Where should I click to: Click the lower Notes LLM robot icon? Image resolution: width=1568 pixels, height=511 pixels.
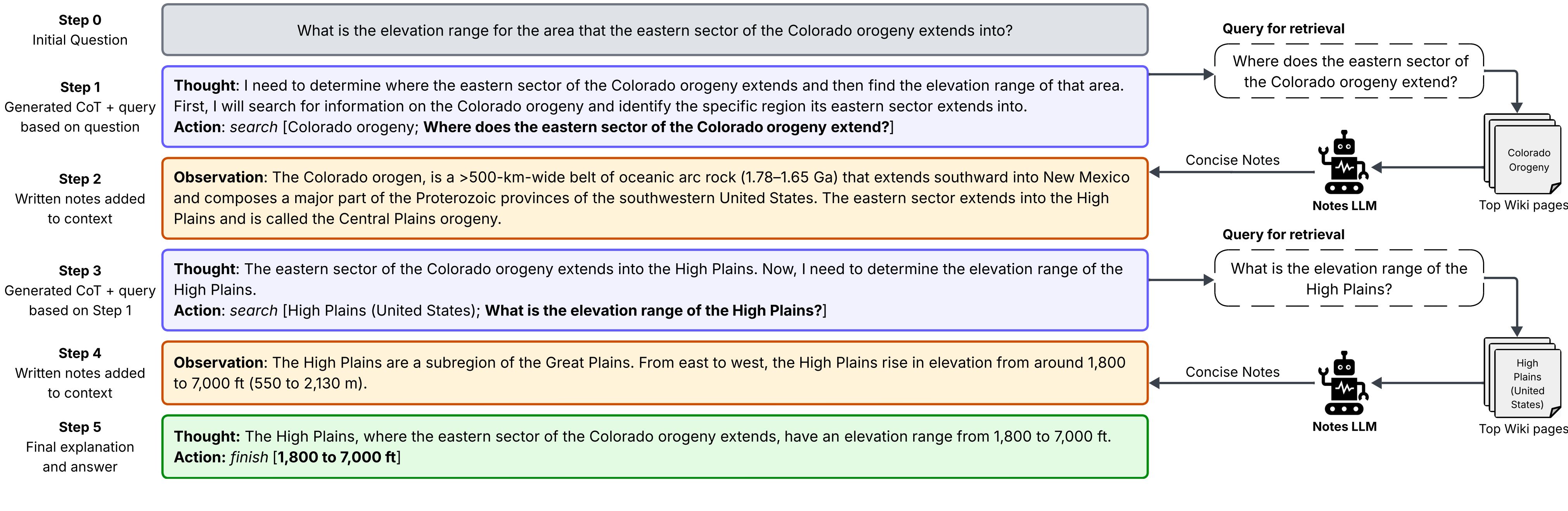(1343, 383)
